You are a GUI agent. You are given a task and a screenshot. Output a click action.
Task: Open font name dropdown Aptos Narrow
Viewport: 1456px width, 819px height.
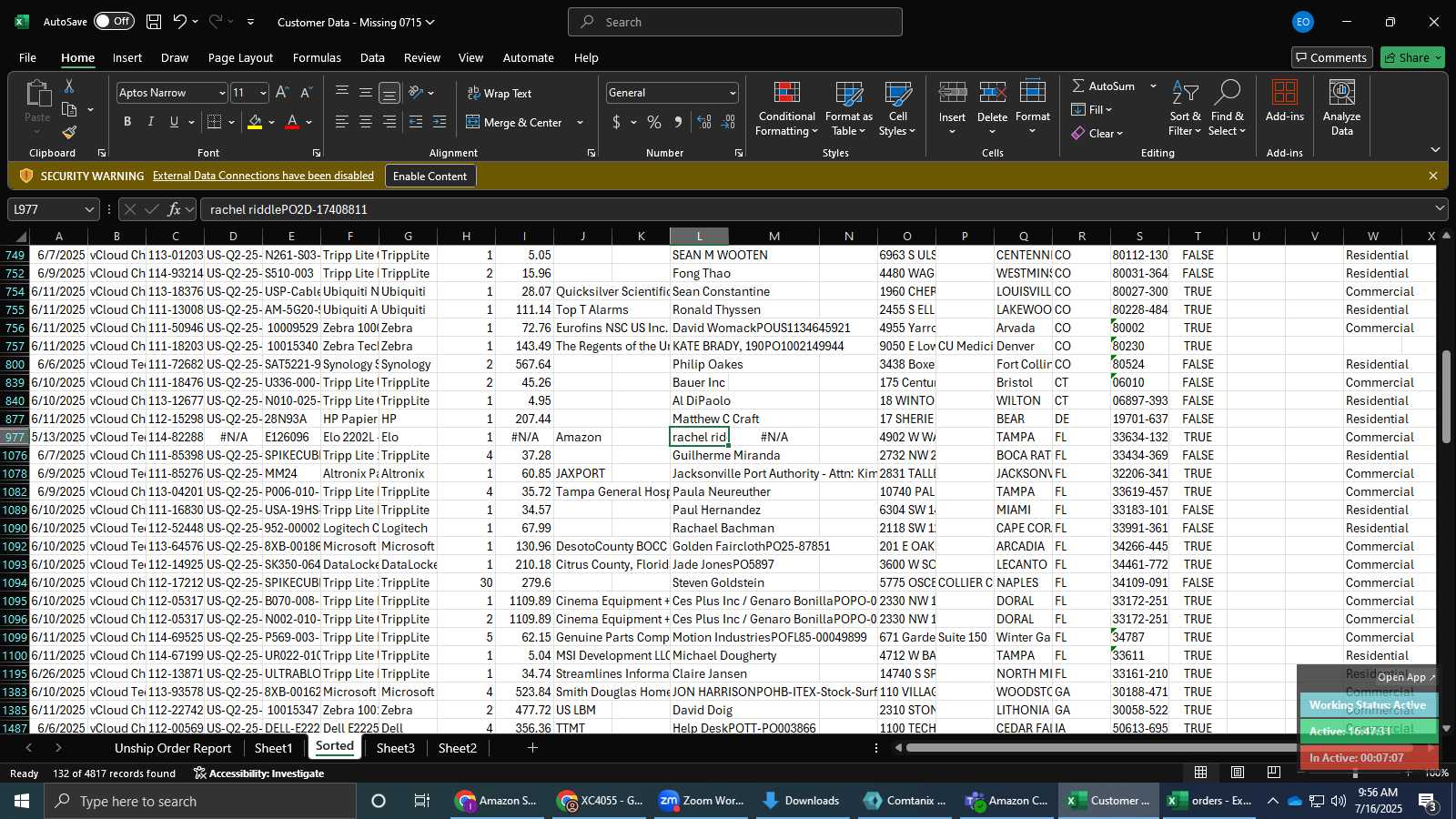[221, 93]
